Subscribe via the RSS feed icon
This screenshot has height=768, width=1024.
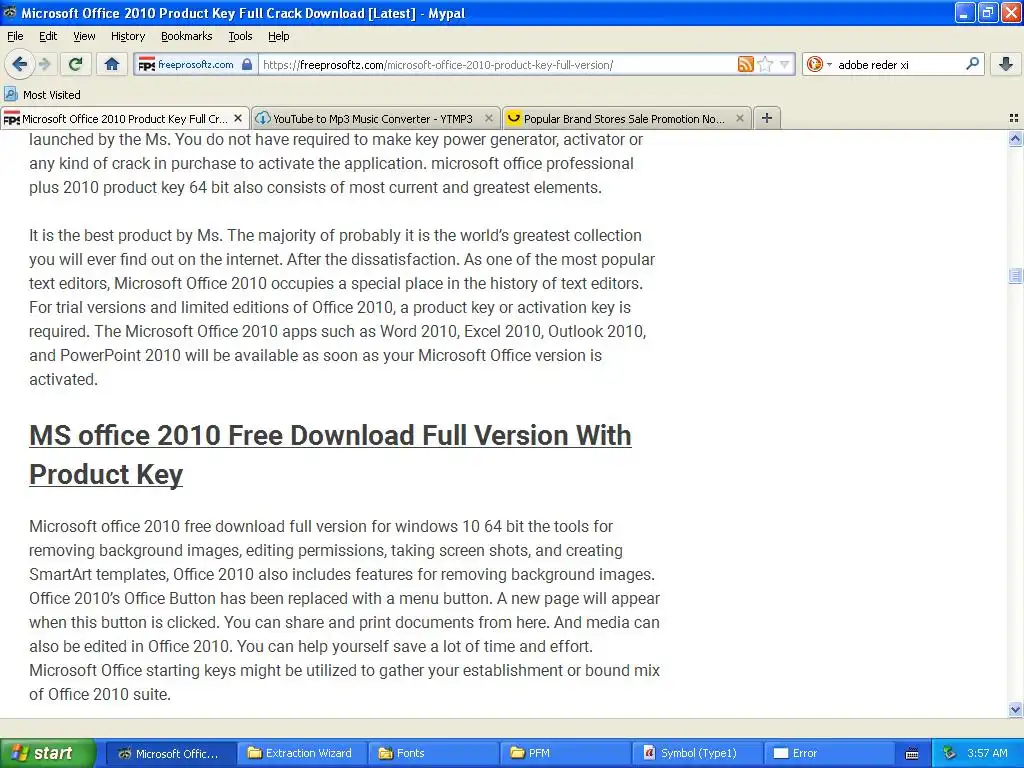click(x=746, y=64)
